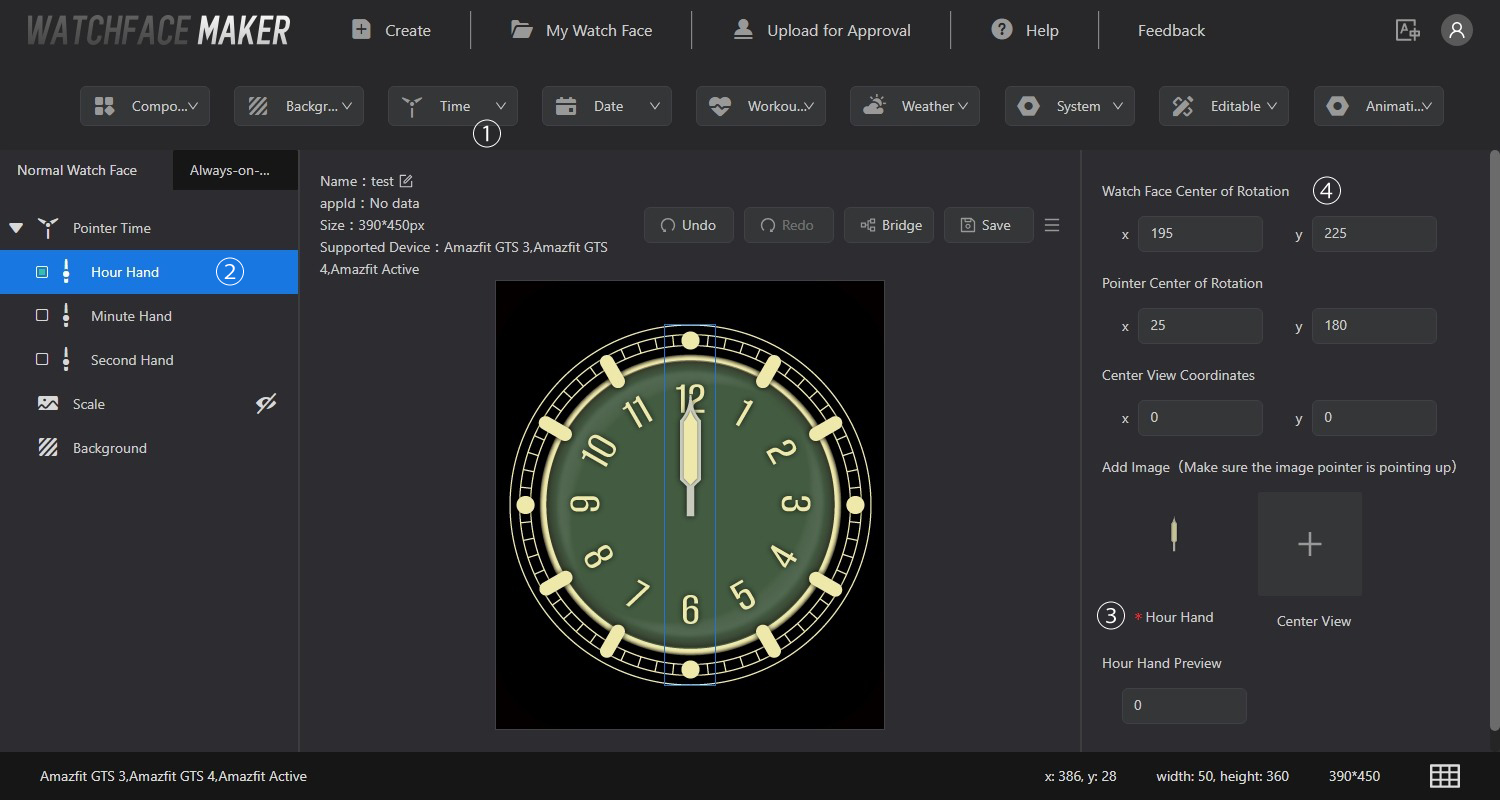The height and width of the screenshot is (800, 1500).
Task: Expand the Date dropdown
Action: click(x=606, y=106)
